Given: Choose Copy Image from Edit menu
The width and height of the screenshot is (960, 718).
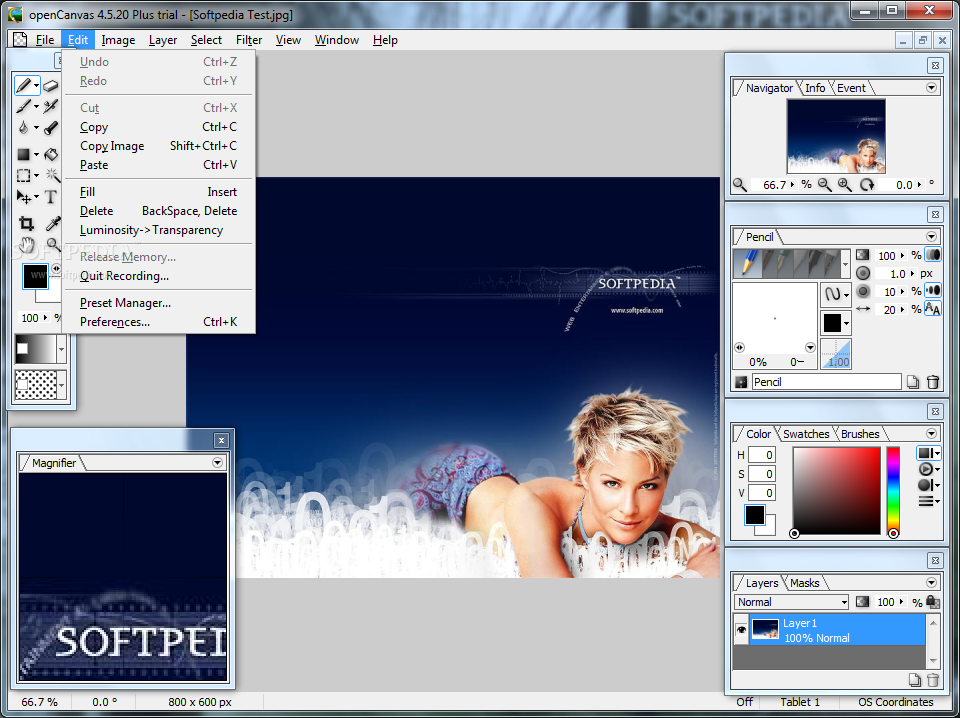Looking at the screenshot, I should coord(159,146).
